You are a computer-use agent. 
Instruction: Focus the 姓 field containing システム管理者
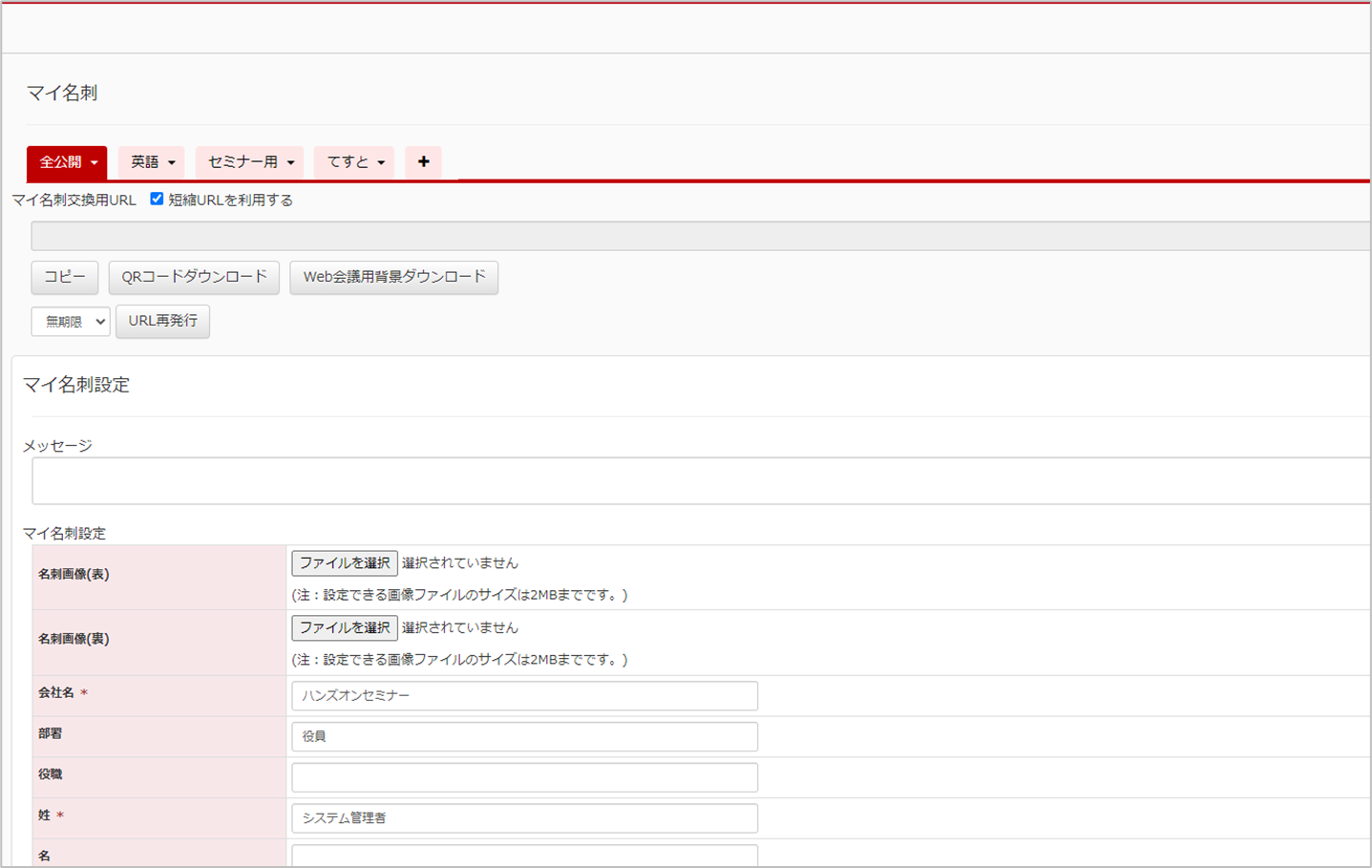[x=524, y=818]
